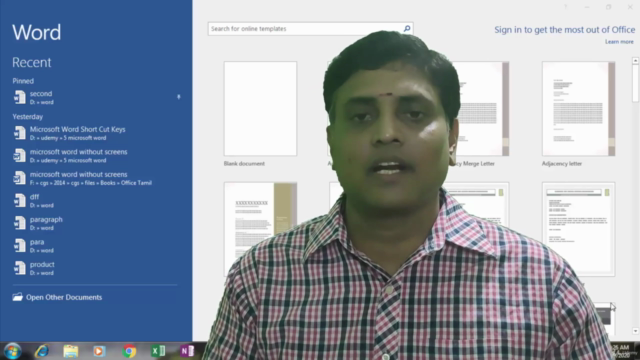This screenshot has height=360, width=640.
Task: Open Excel from the taskbar
Action: click(158, 351)
